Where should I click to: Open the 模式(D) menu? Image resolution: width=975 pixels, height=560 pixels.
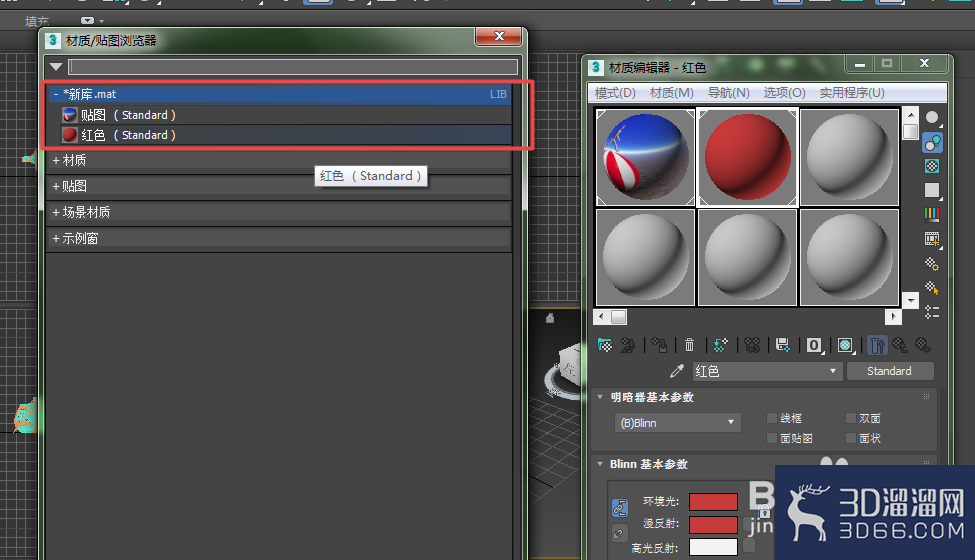pyautogui.click(x=615, y=93)
